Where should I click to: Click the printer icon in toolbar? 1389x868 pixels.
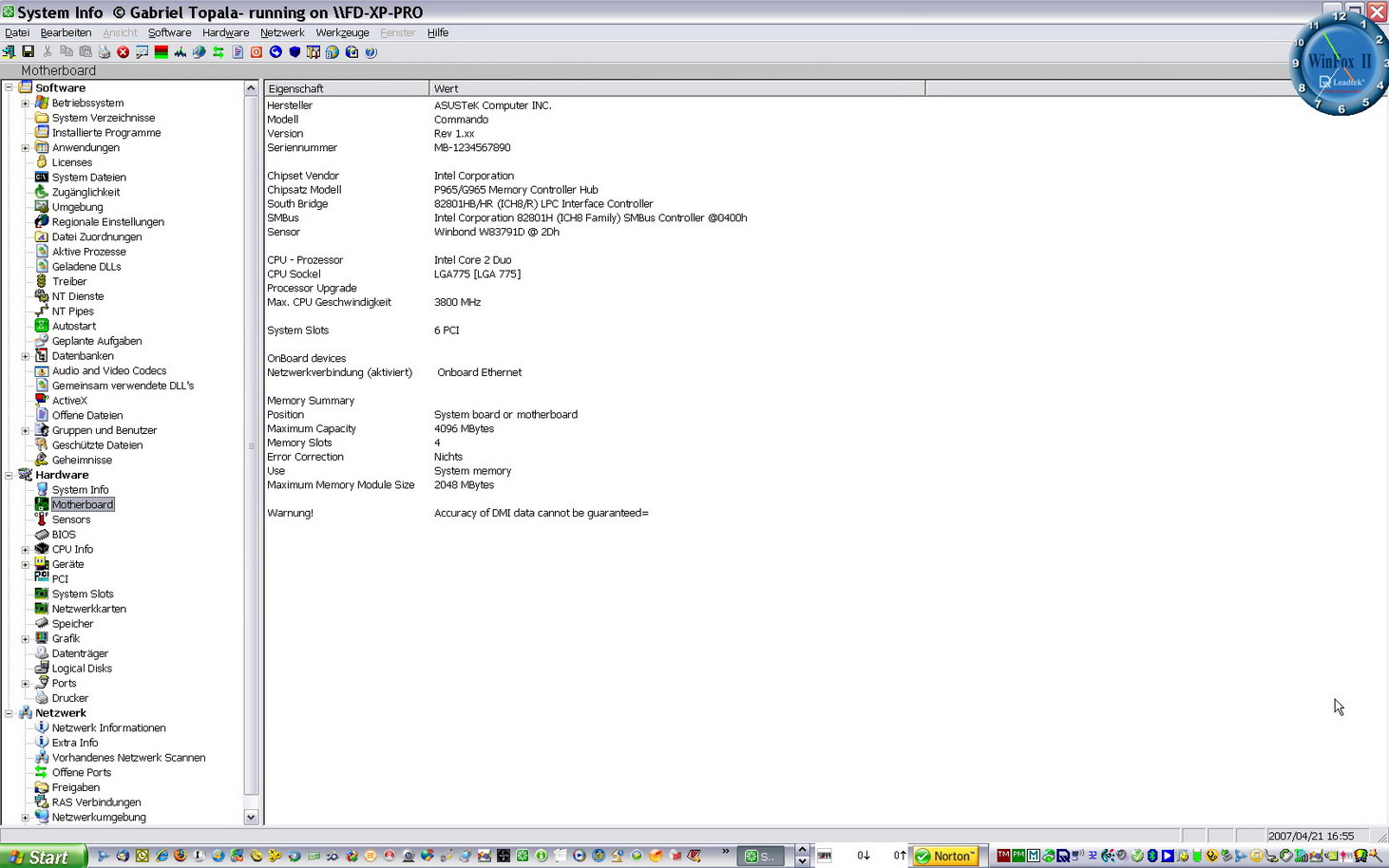(x=104, y=52)
